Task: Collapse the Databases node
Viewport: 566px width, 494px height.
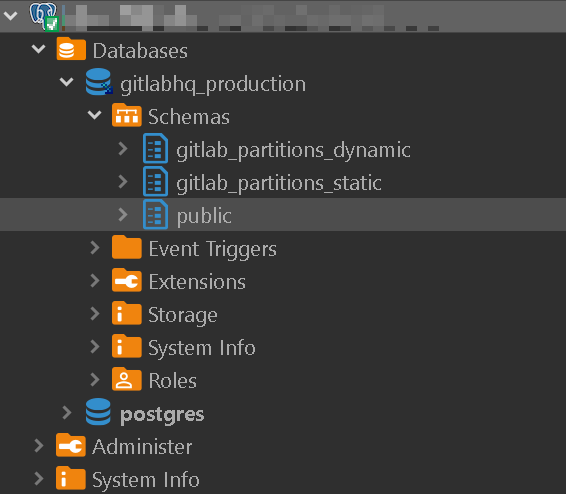Action: click(x=39, y=49)
